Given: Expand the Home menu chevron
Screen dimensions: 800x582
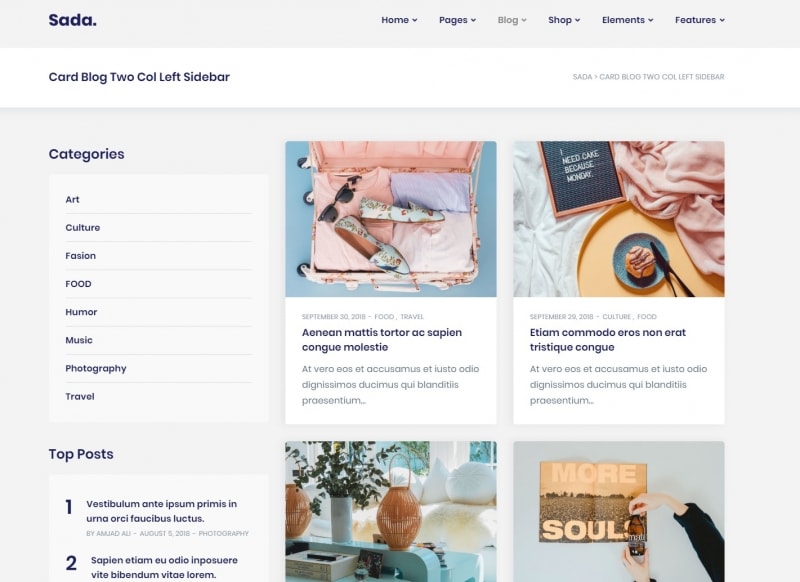Looking at the screenshot, I should [x=415, y=20].
